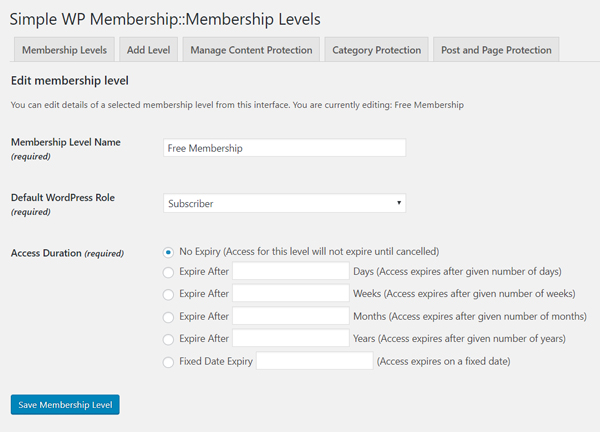Choose Expire After Days radio option

[168, 272]
